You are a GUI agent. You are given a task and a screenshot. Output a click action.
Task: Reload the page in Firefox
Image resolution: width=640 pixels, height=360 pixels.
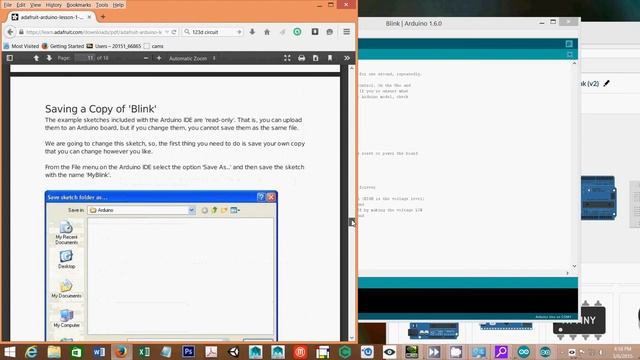point(174,32)
